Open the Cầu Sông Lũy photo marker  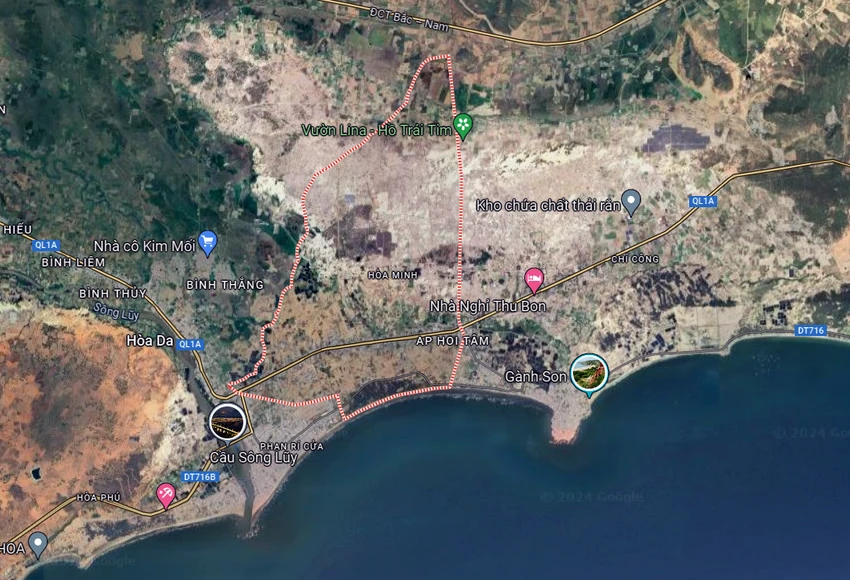click(x=227, y=423)
